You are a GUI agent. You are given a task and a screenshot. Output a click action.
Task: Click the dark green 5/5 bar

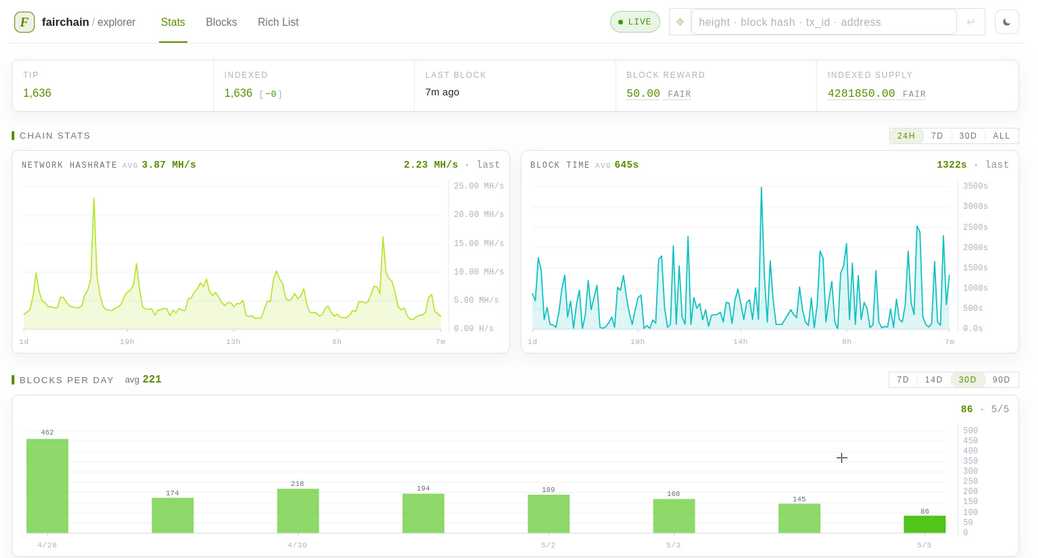(x=924, y=524)
